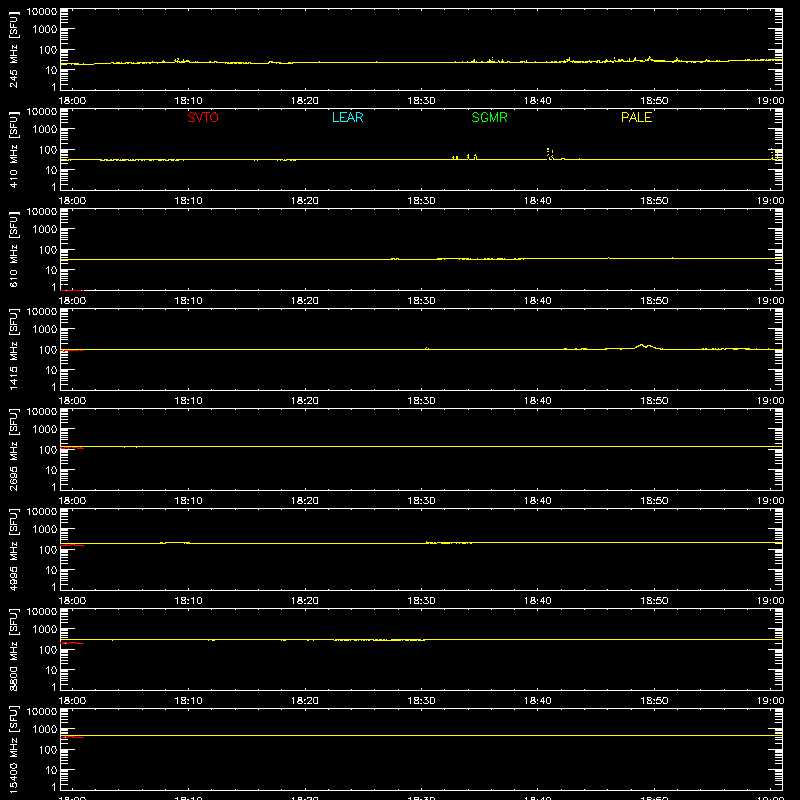Viewport: 800px width, 800px height.
Task: Click the 18:10 tick label of 245 MHz plot
Action: (189, 101)
